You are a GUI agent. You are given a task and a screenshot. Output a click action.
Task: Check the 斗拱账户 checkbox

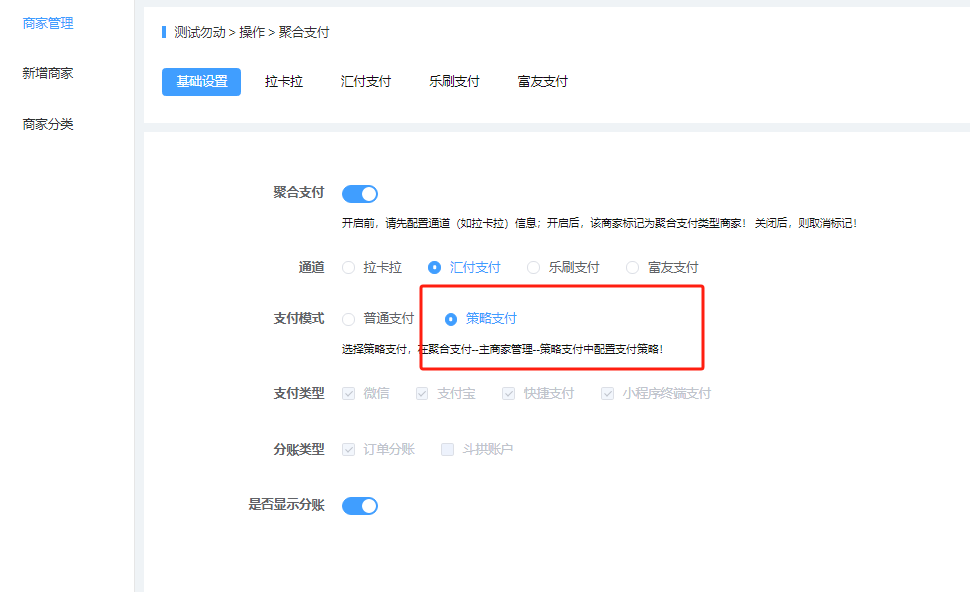click(x=448, y=450)
